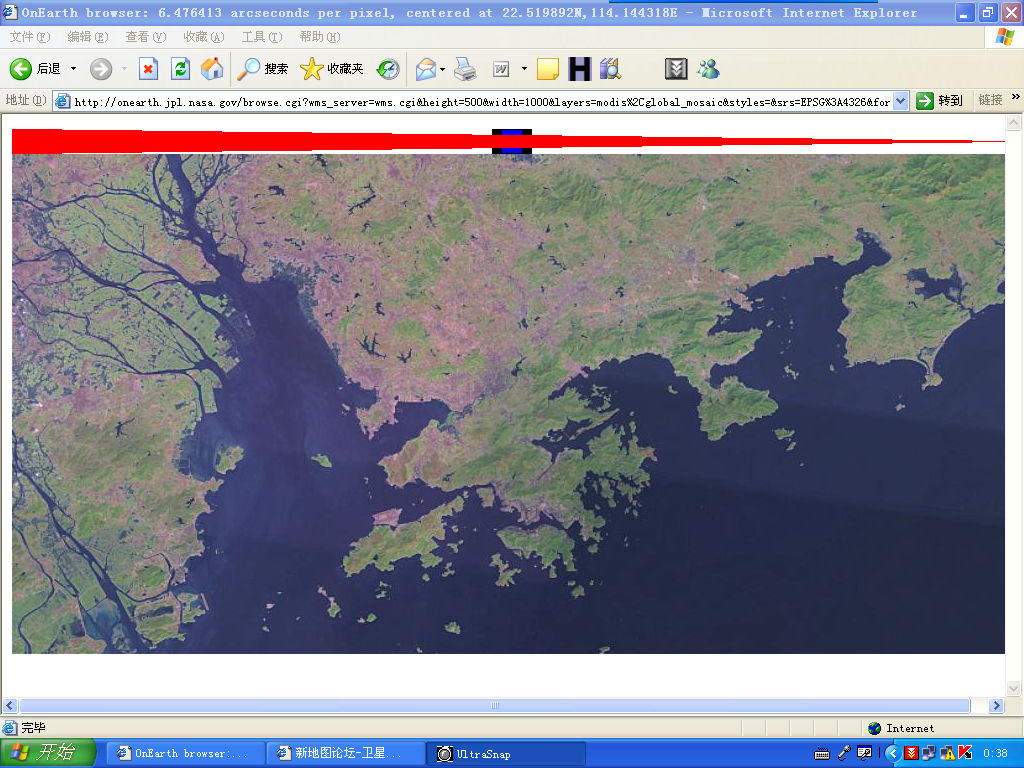Go to the Home page icon
The height and width of the screenshot is (768, 1024).
coord(212,69)
